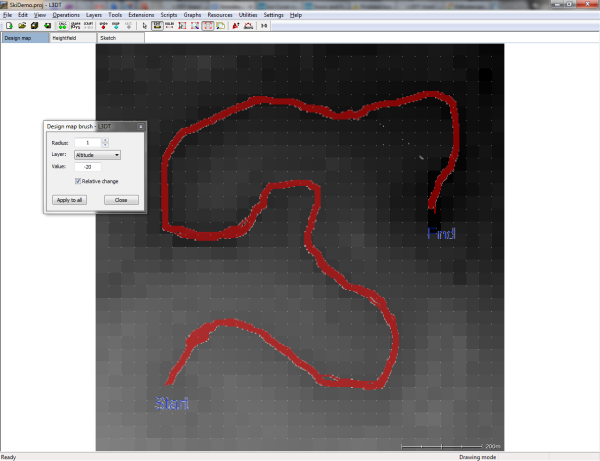Image resolution: width=600 pixels, height=461 pixels.
Task: Increase Radius with the up spinner arrow
Action: tap(105, 141)
